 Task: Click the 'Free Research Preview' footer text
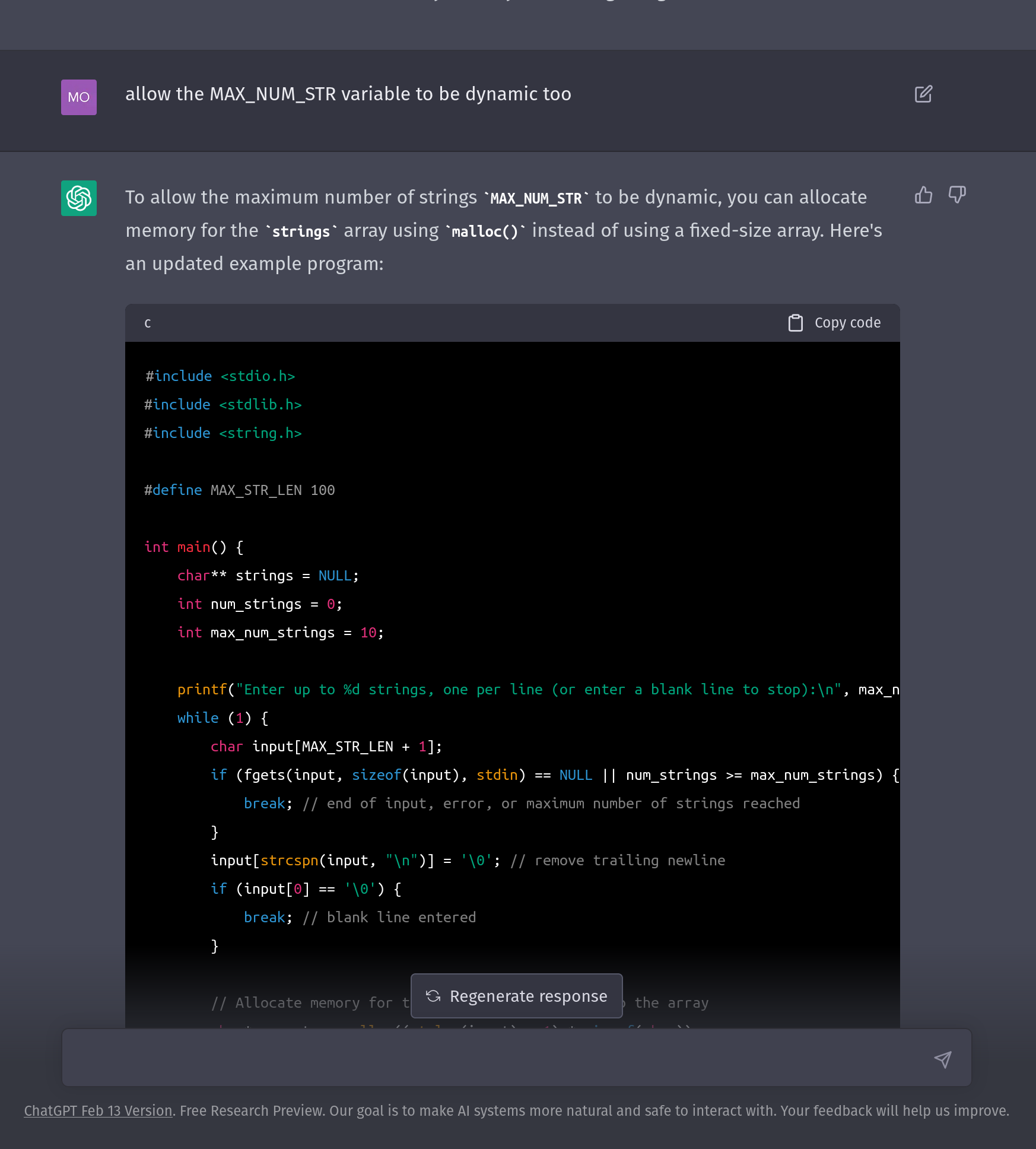click(x=253, y=1110)
